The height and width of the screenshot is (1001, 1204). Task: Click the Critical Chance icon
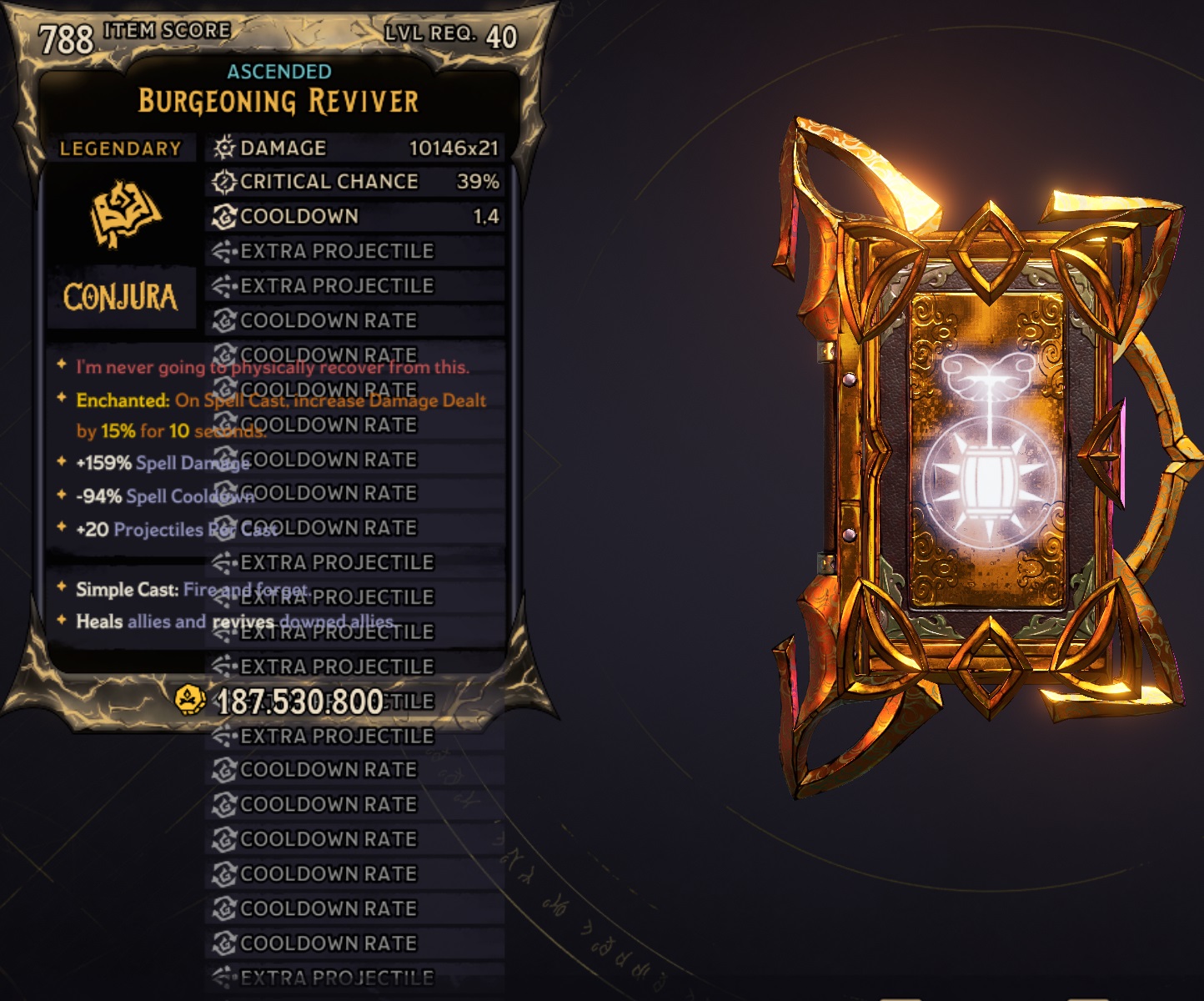click(223, 182)
